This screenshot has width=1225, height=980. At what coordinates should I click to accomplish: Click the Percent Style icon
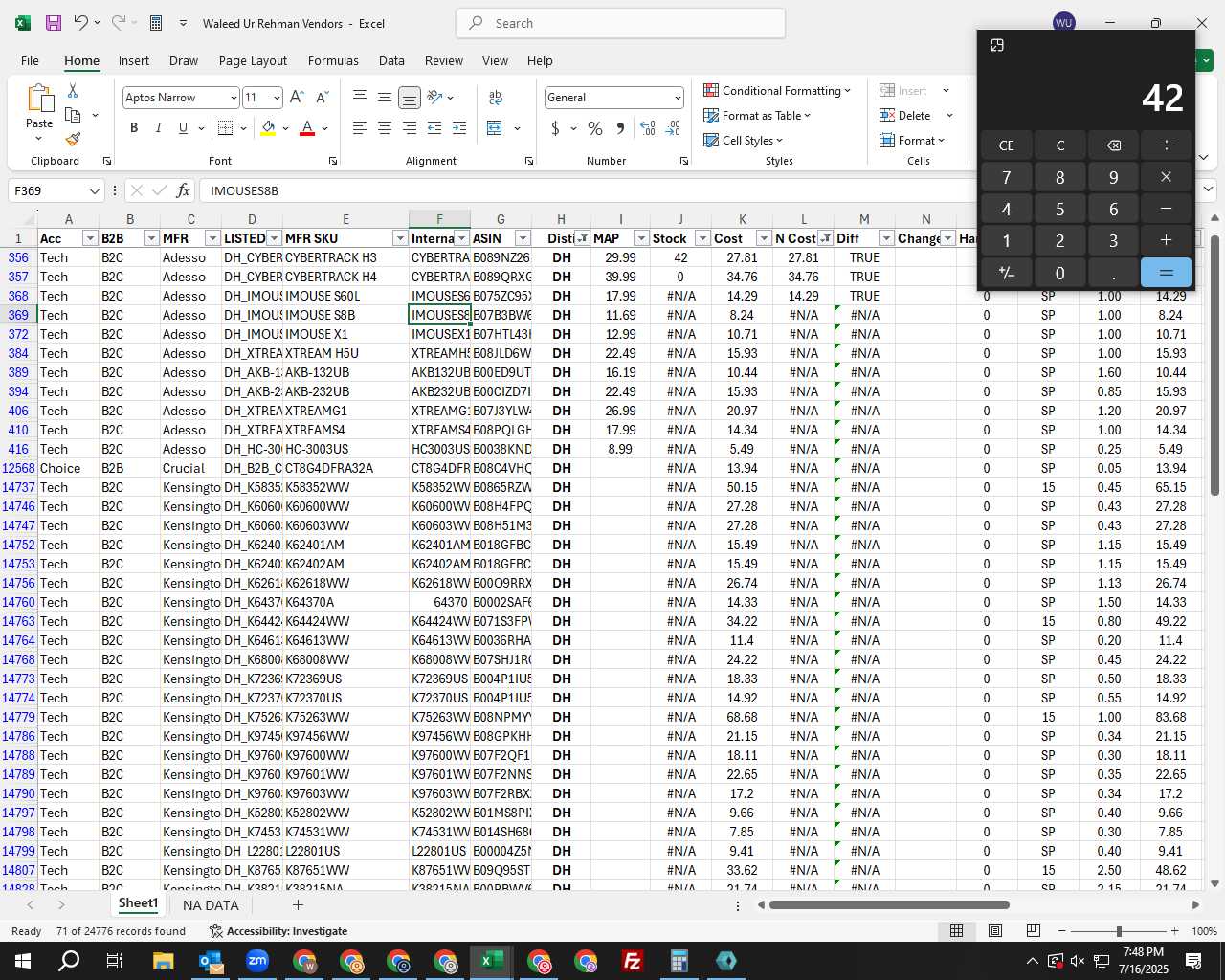[595, 127]
